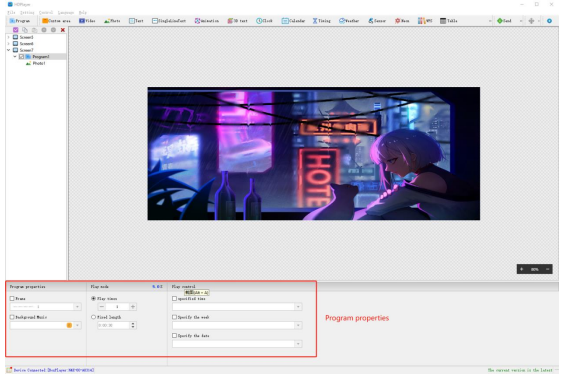Open the File menu

(x=11, y=13)
